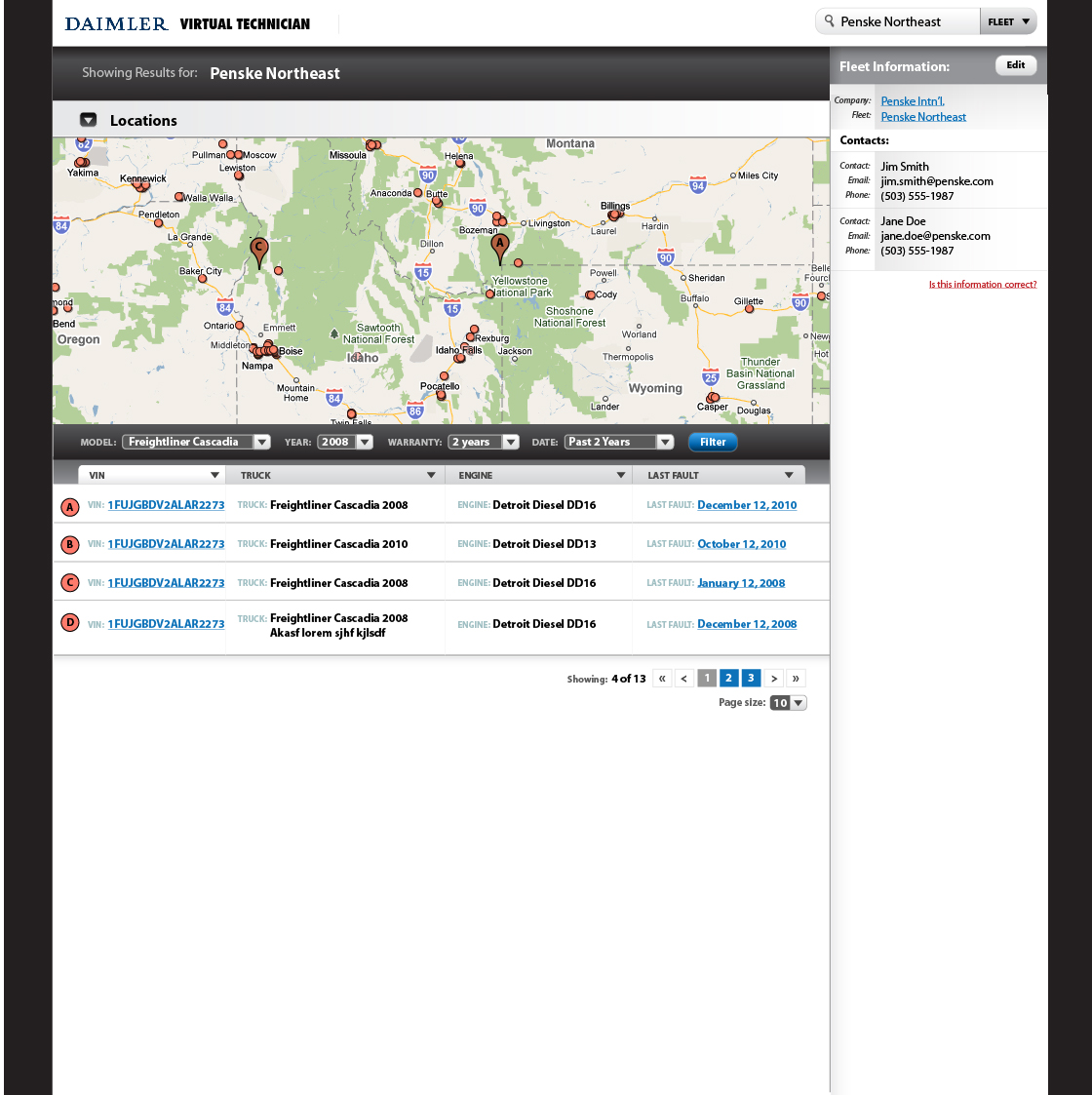Open VIN link in row A
Viewport: 1092px width, 1095px height.
(166, 505)
